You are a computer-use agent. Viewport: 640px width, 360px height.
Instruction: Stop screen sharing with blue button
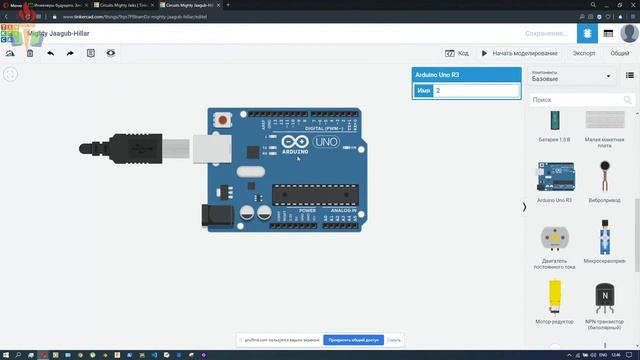pyautogui.click(x=353, y=340)
